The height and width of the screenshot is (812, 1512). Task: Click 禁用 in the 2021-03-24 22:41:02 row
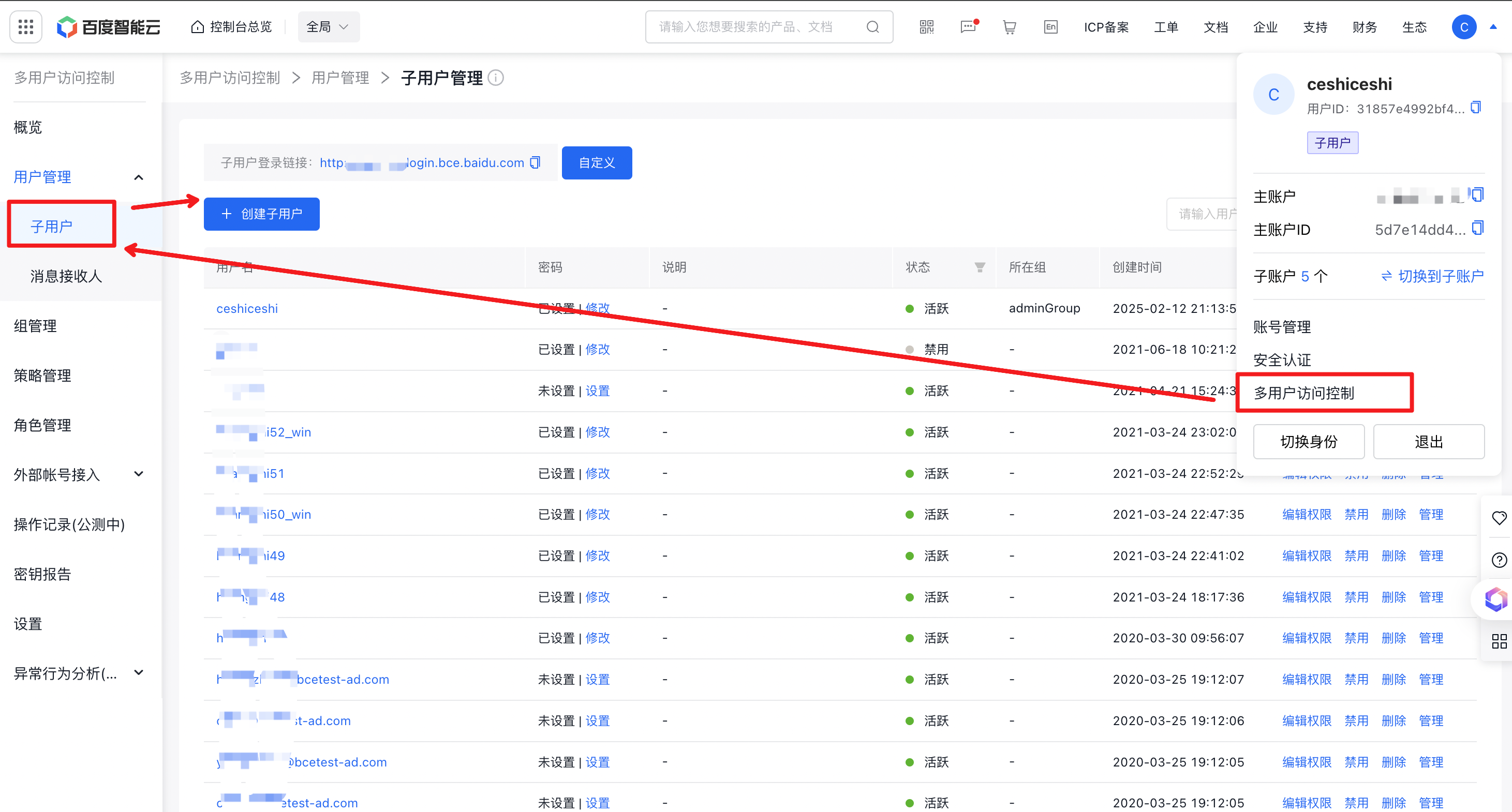click(1356, 555)
